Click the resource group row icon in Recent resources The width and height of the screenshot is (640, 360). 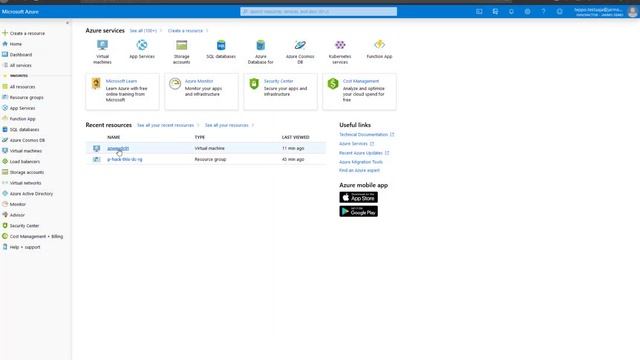point(96,159)
